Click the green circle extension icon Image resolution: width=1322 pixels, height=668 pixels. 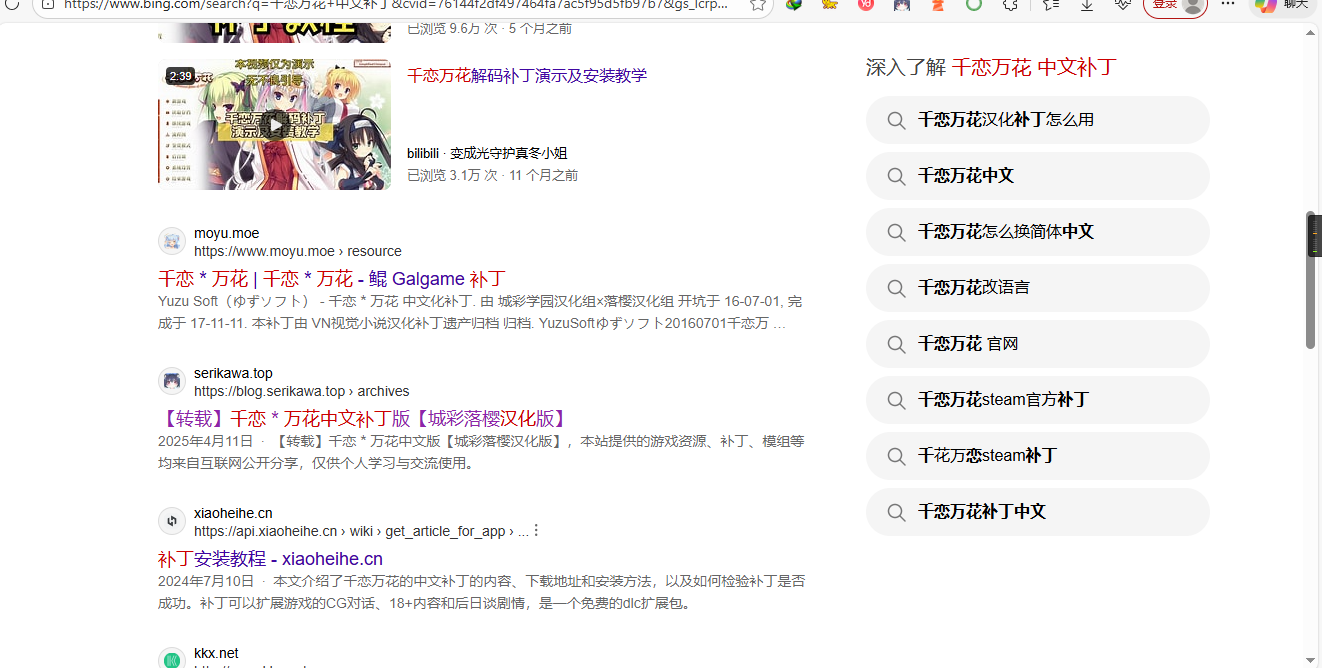pyautogui.click(x=973, y=5)
